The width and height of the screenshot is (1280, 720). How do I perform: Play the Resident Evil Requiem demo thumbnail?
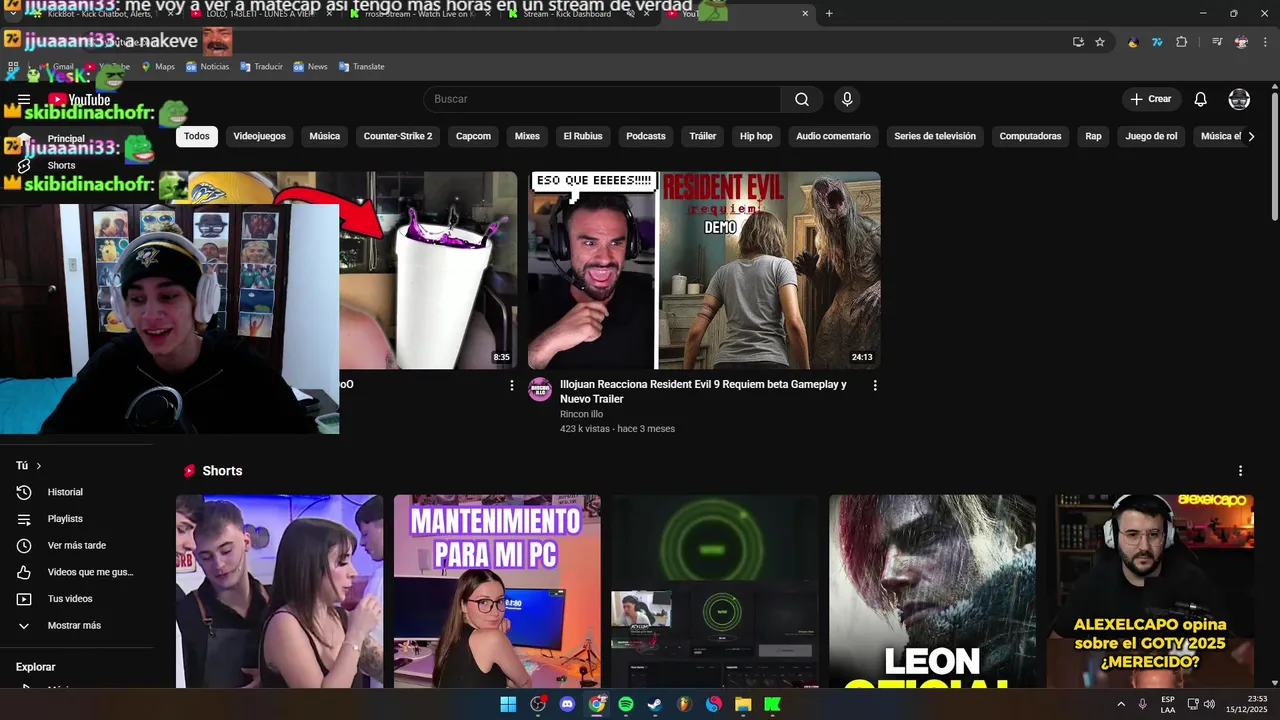pyautogui.click(x=704, y=270)
